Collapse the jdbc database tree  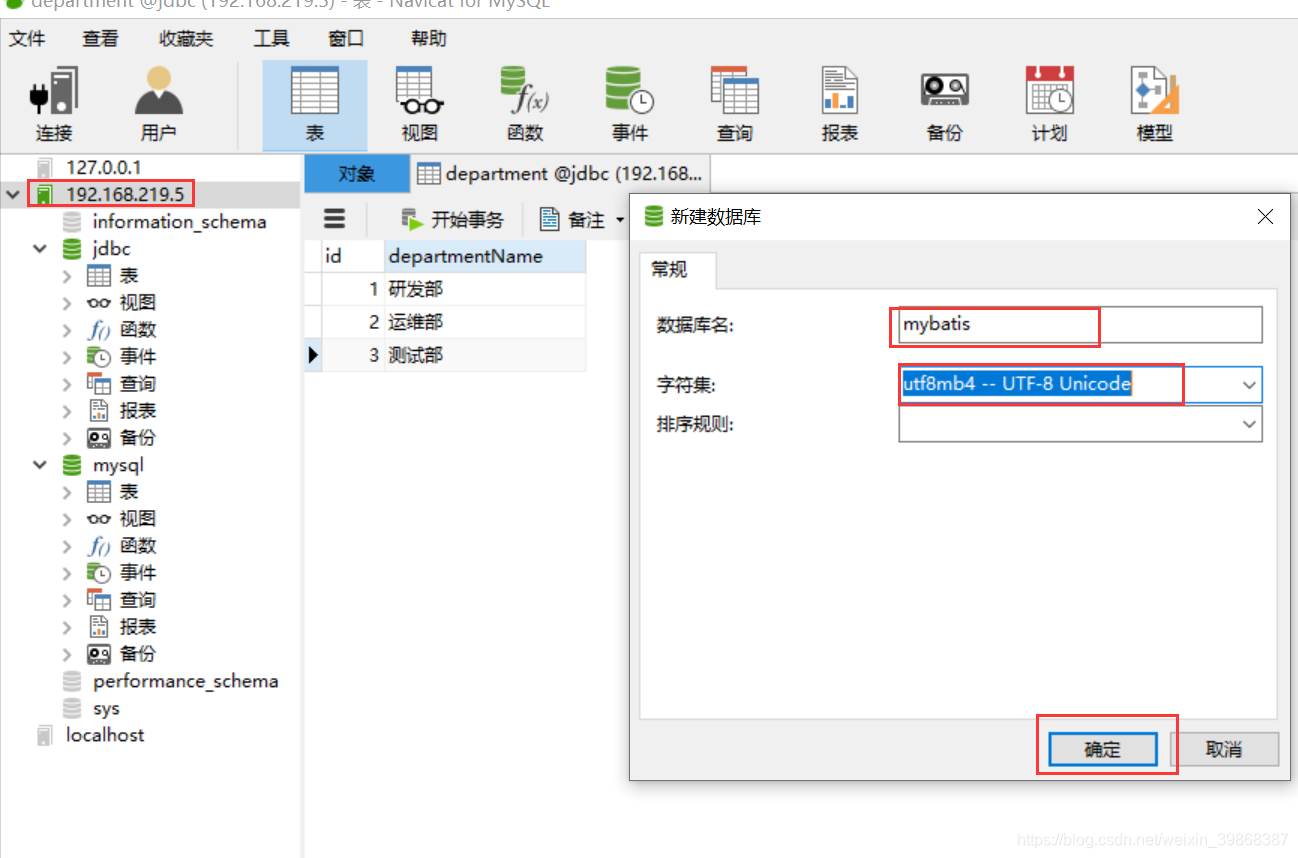click(40, 248)
